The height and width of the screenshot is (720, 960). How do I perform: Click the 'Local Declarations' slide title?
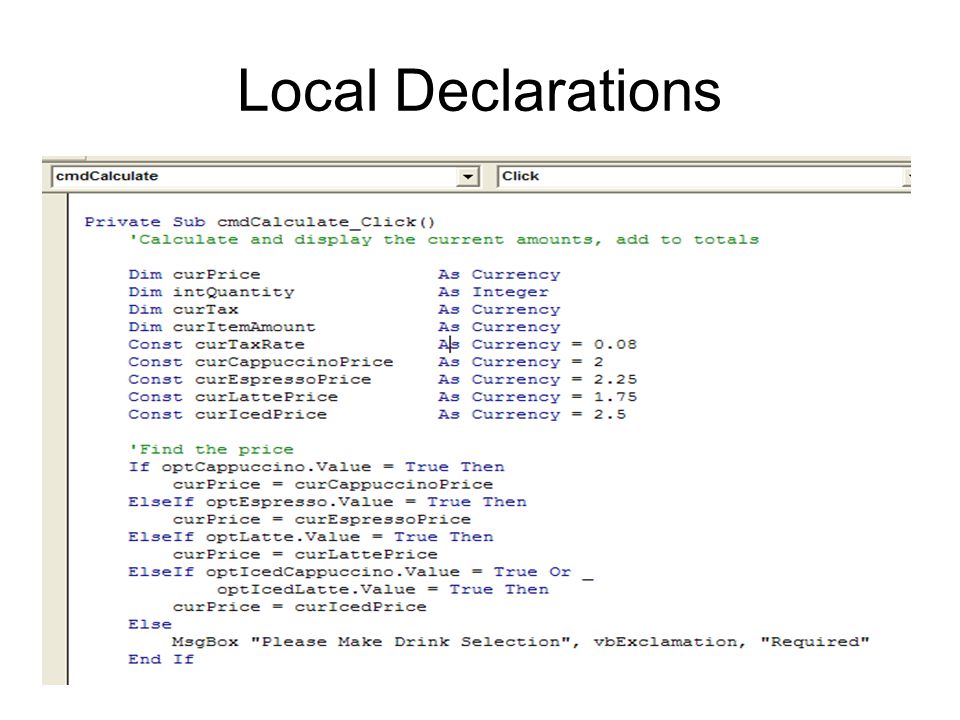[x=479, y=91]
